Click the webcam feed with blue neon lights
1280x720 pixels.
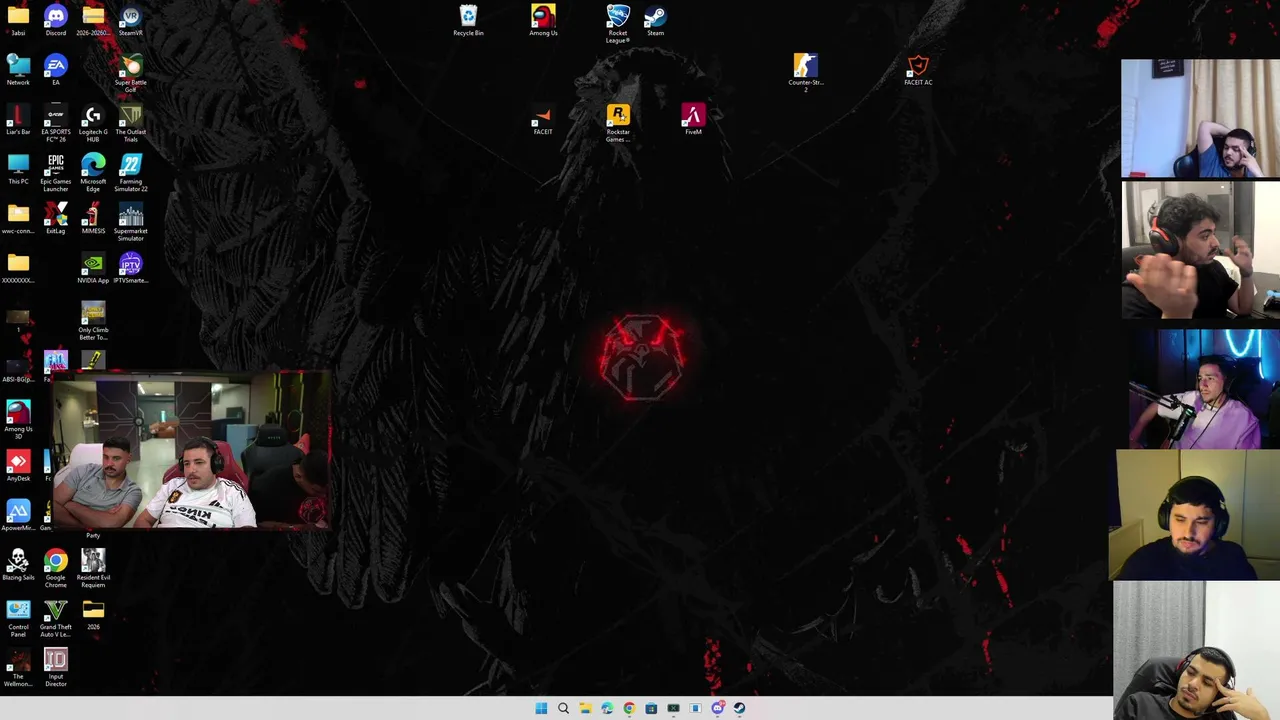pos(1204,388)
